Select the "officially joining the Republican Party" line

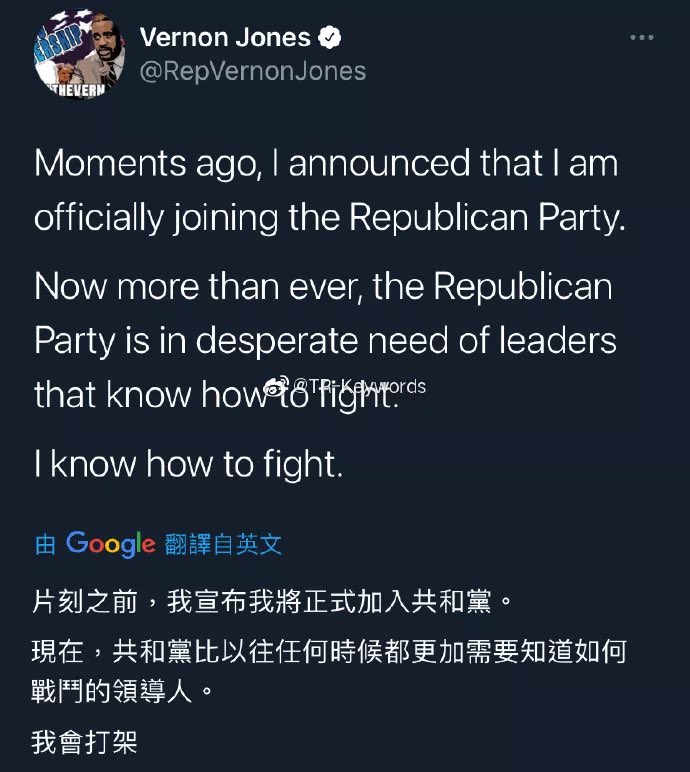tap(330, 218)
